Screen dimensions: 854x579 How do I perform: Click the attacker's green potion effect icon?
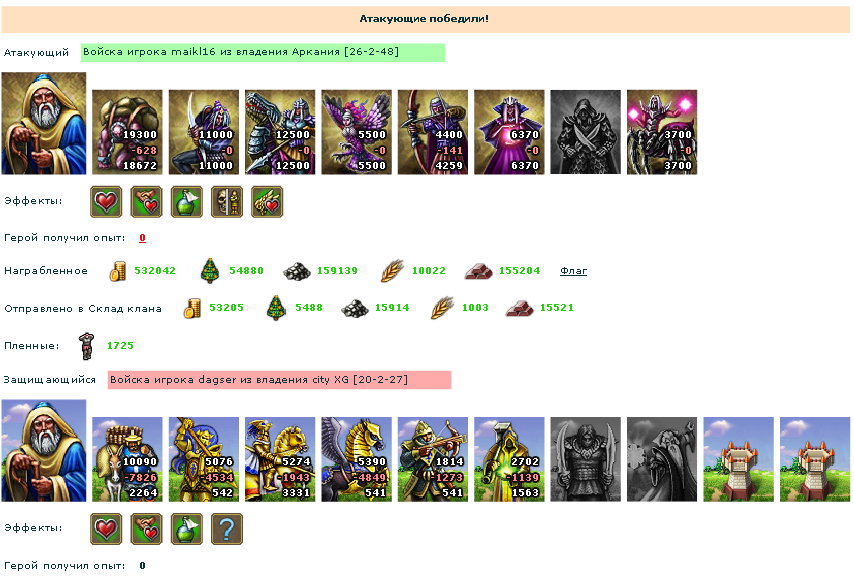coord(186,202)
